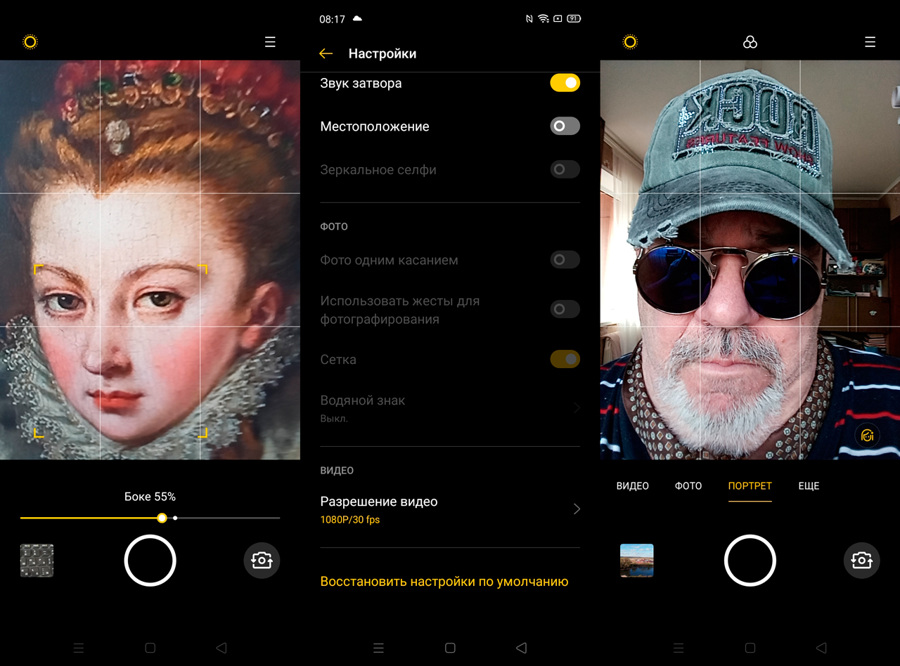
Task: Tap Восстановить настройки по умолчанию
Action: [444, 581]
